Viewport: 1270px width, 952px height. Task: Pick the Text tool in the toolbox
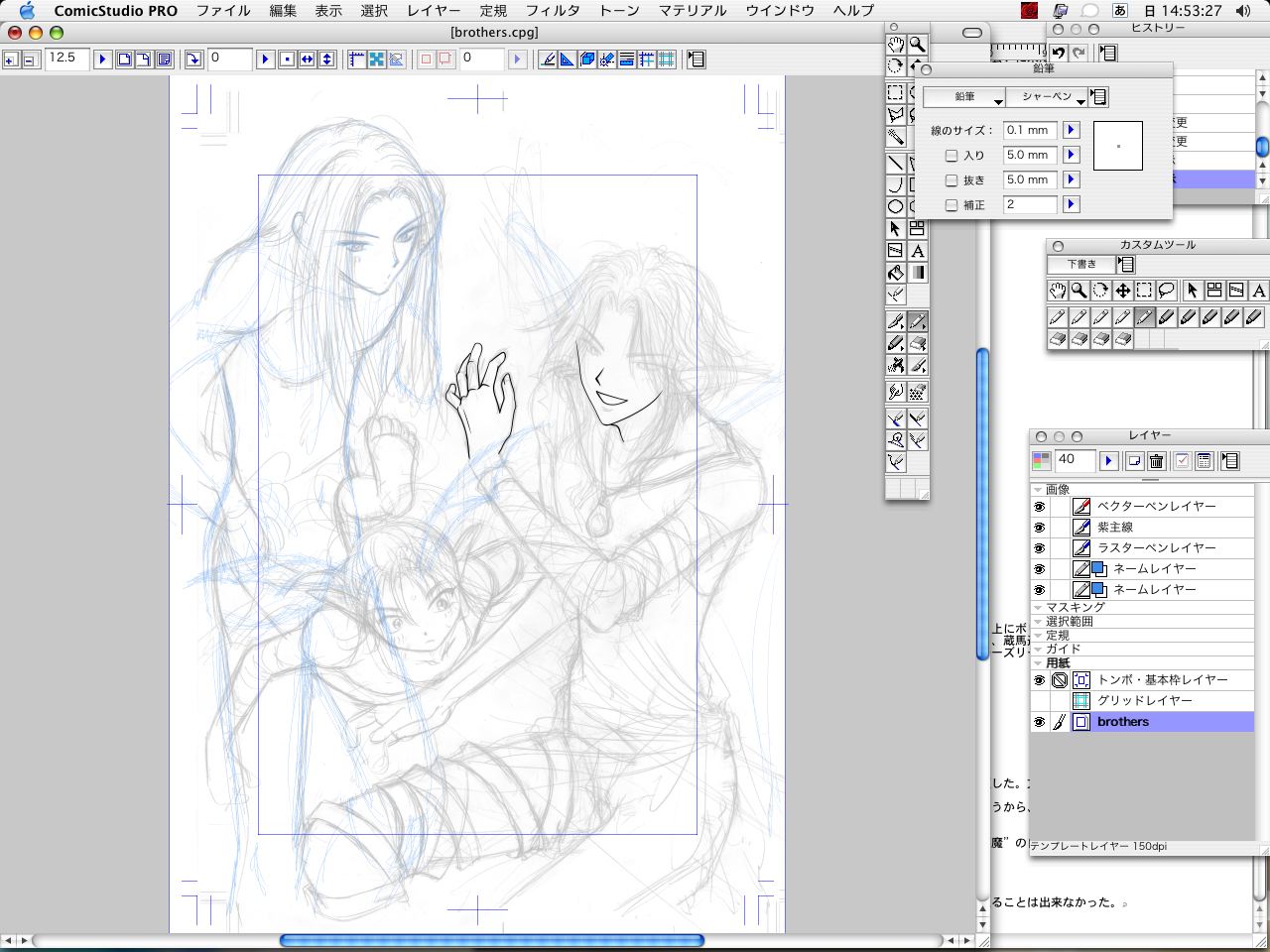pyautogui.click(x=918, y=251)
